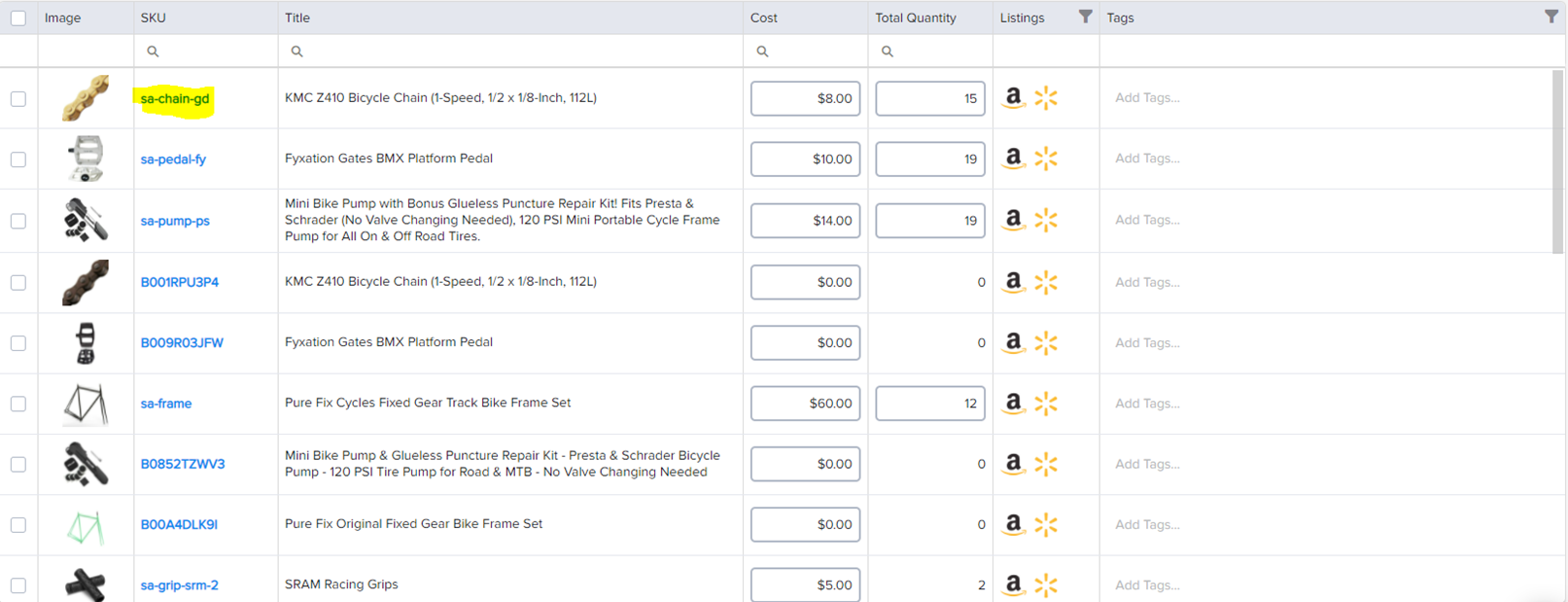
Task: Click the Walmart icon for B001RPU3P4 row
Action: (x=1046, y=282)
